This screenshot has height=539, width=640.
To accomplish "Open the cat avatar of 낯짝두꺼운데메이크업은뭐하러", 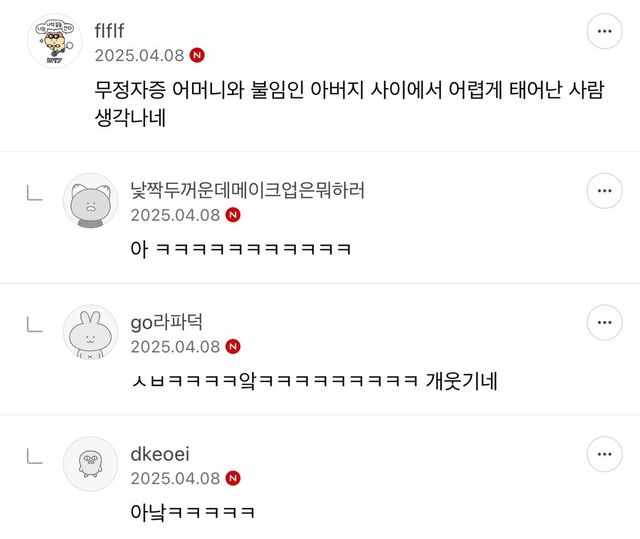I will (91, 200).
